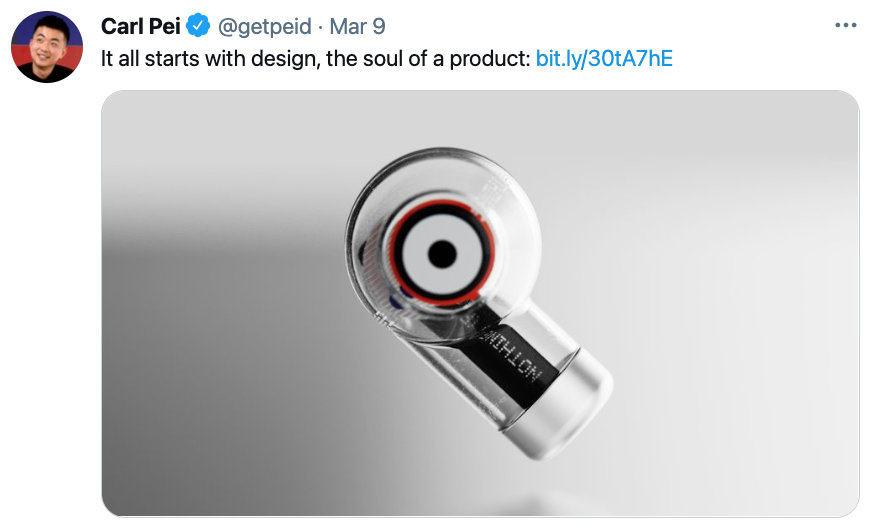Click the blue verified badge
This screenshot has height=527, width=876.
click(198, 26)
